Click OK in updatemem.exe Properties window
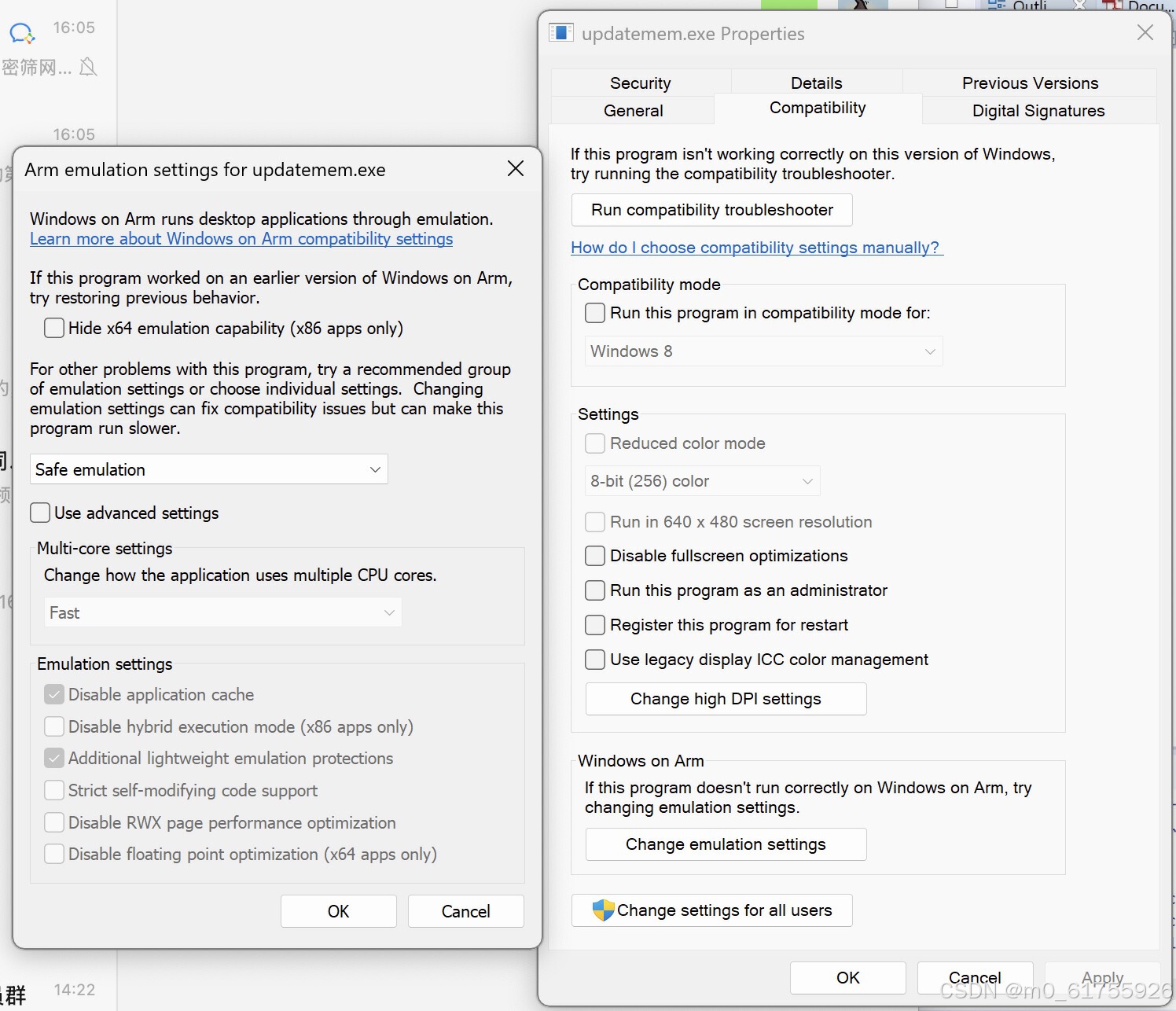 point(848,978)
